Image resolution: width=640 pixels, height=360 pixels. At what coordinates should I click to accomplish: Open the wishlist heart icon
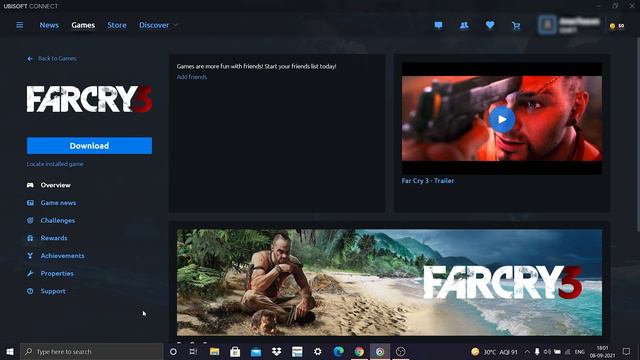pos(490,25)
